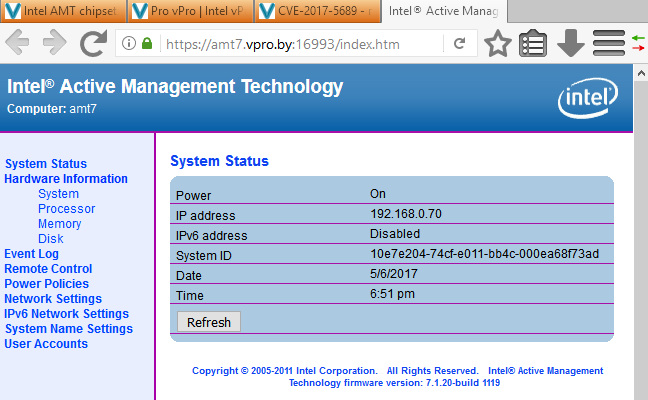Open the Network Settings page
Viewport: 648px width, 400px height.
[53, 298]
